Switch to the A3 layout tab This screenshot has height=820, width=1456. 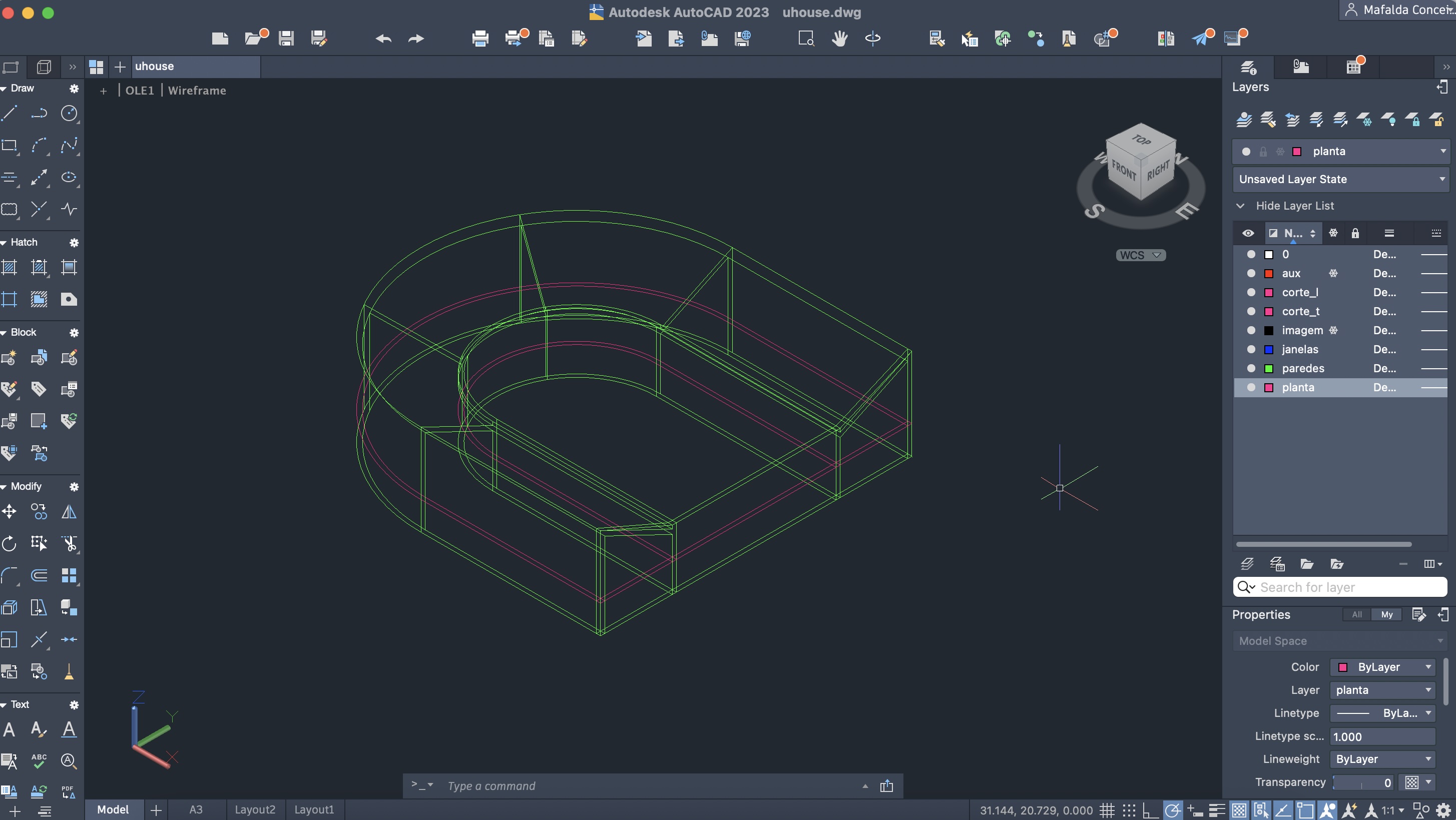[196, 809]
